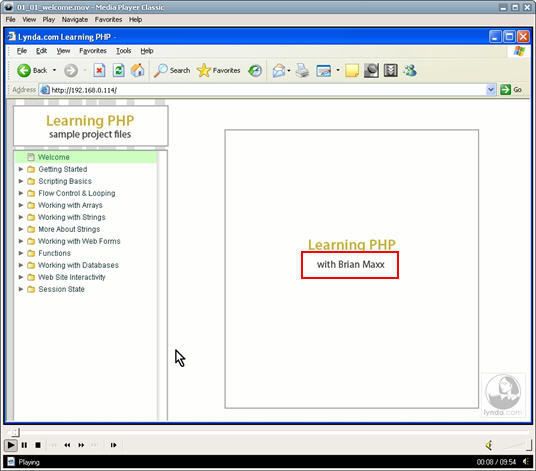Open Media Player Classic File menu
This screenshot has height=471, width=536.
click(11, 19)
